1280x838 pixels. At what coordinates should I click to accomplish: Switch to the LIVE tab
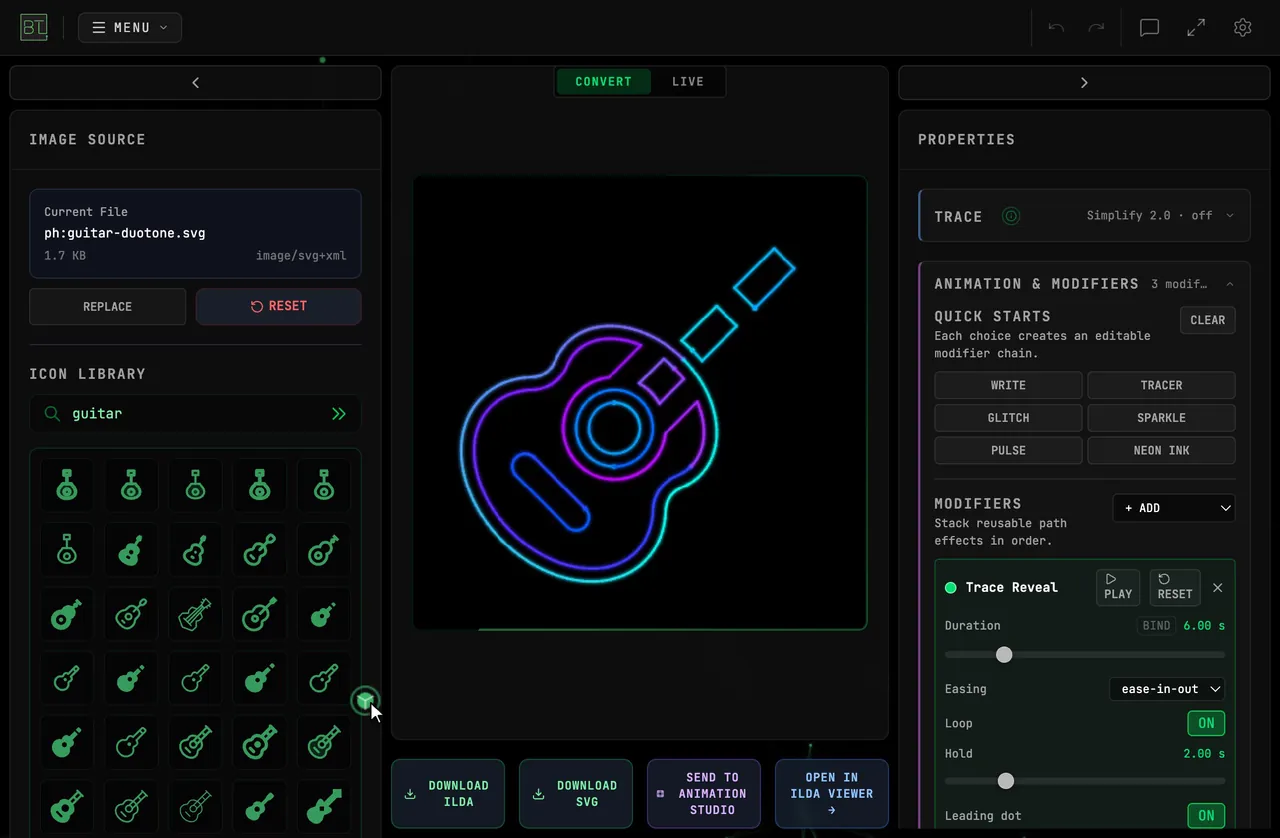click(x=688, y=82)
